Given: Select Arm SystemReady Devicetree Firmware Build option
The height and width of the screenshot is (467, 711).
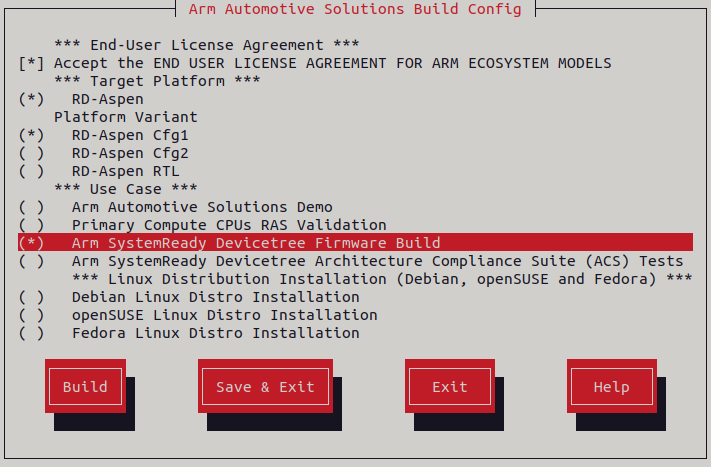Looking at the screenshot, I should 355,243.
